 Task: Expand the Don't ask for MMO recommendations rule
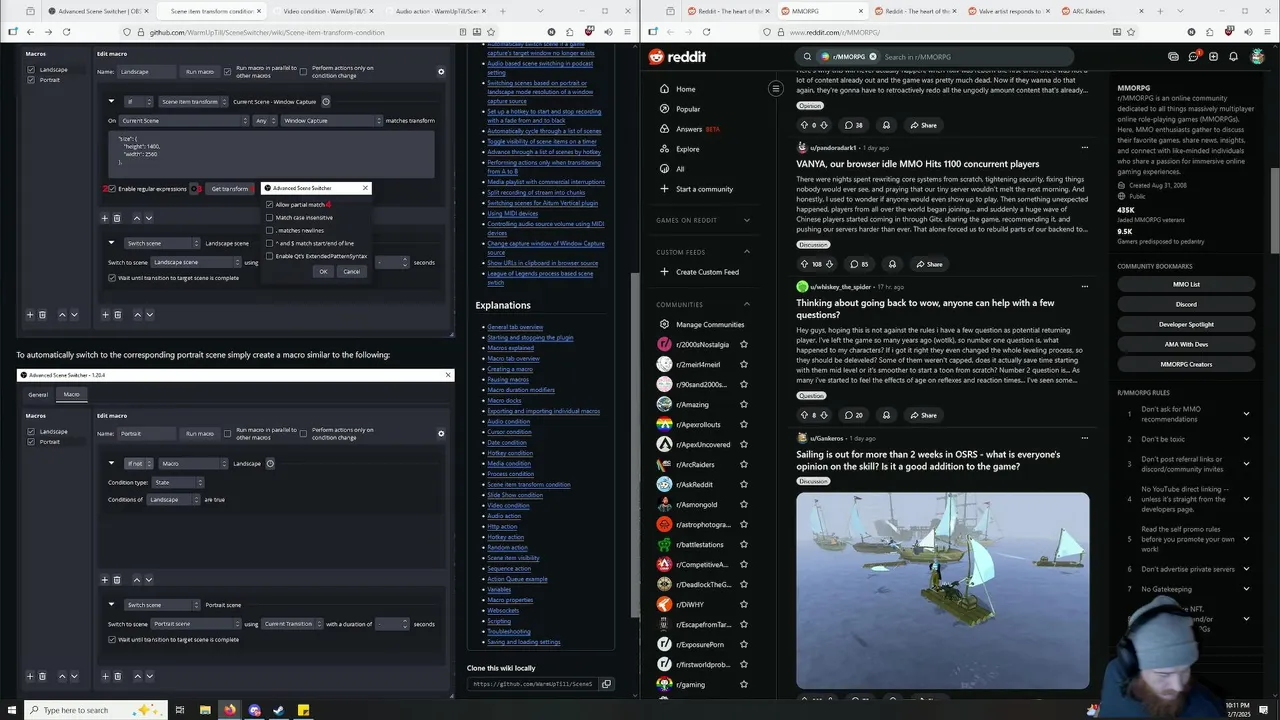pos(1246,413)
